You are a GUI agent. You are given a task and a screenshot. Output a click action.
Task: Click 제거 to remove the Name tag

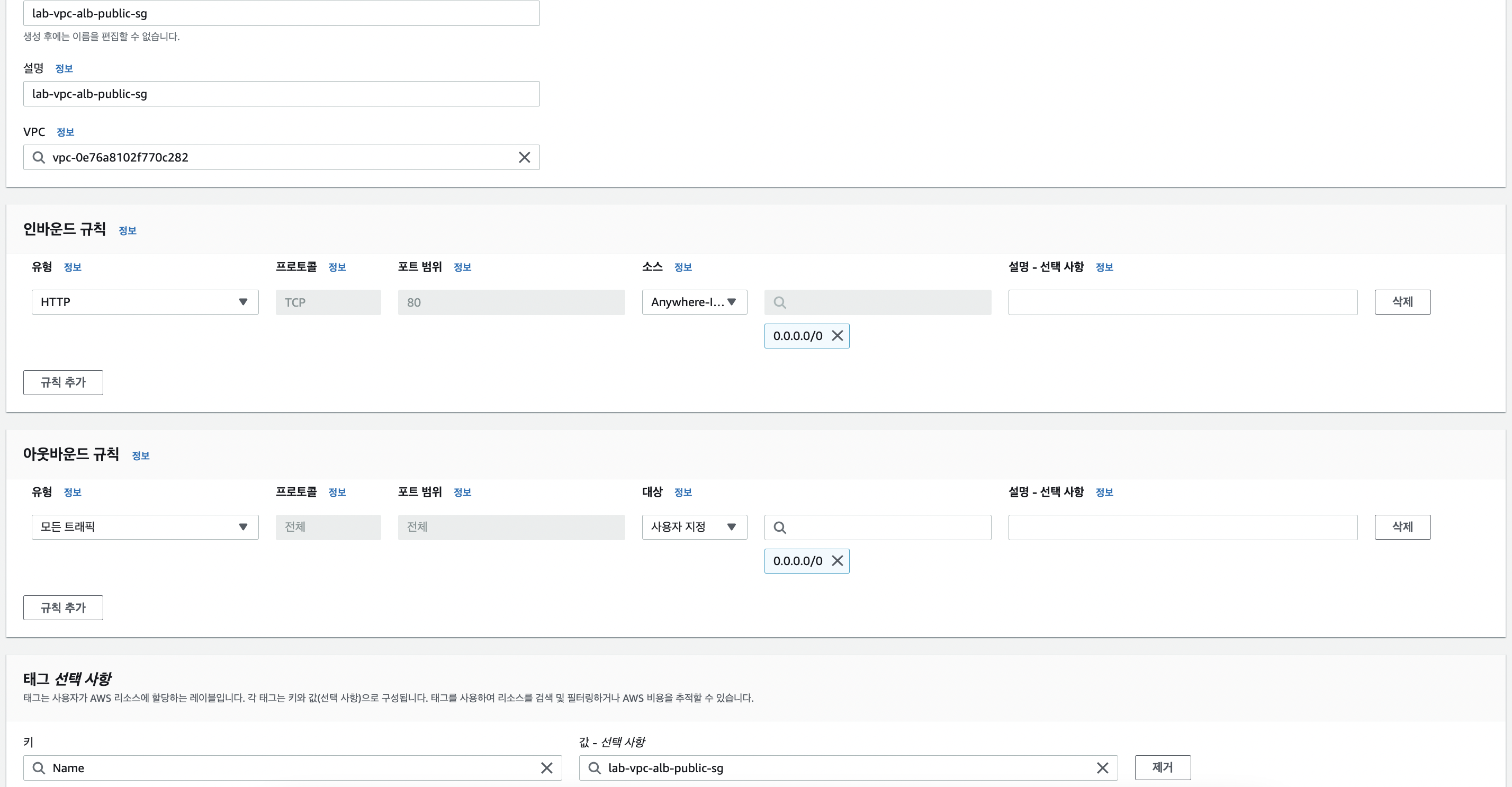point(1162,767)
